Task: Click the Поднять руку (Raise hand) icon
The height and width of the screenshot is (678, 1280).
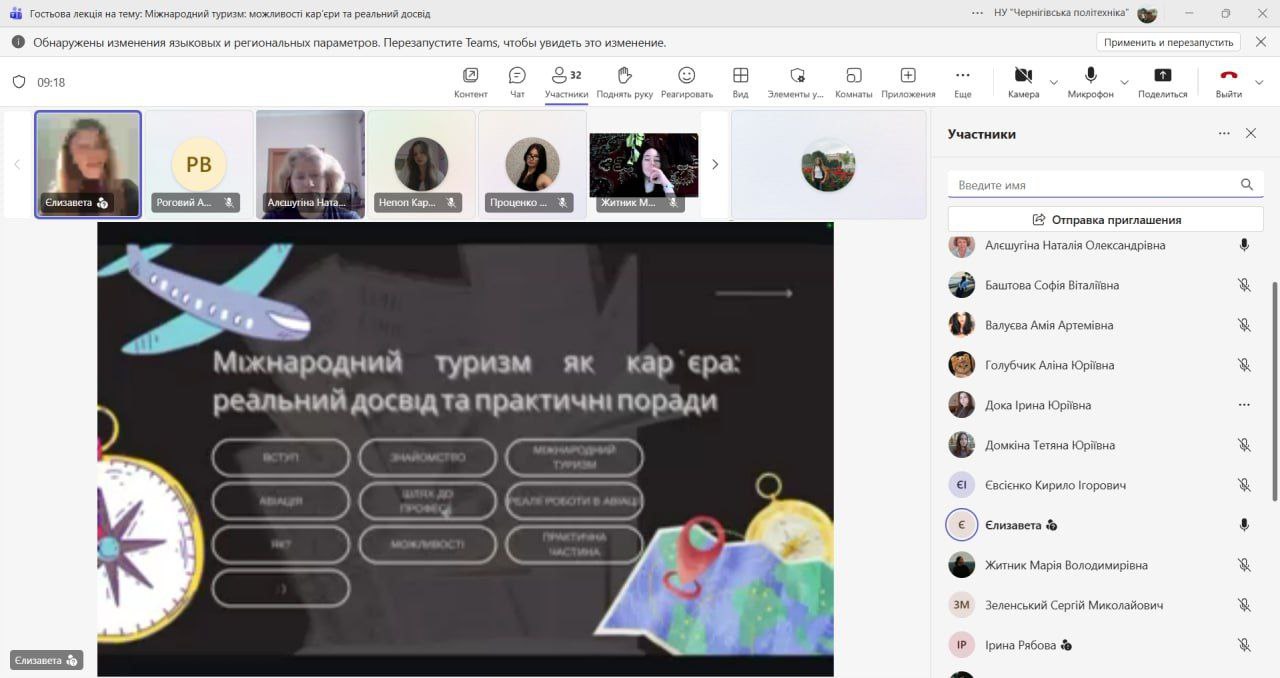Action: [624, 76]
